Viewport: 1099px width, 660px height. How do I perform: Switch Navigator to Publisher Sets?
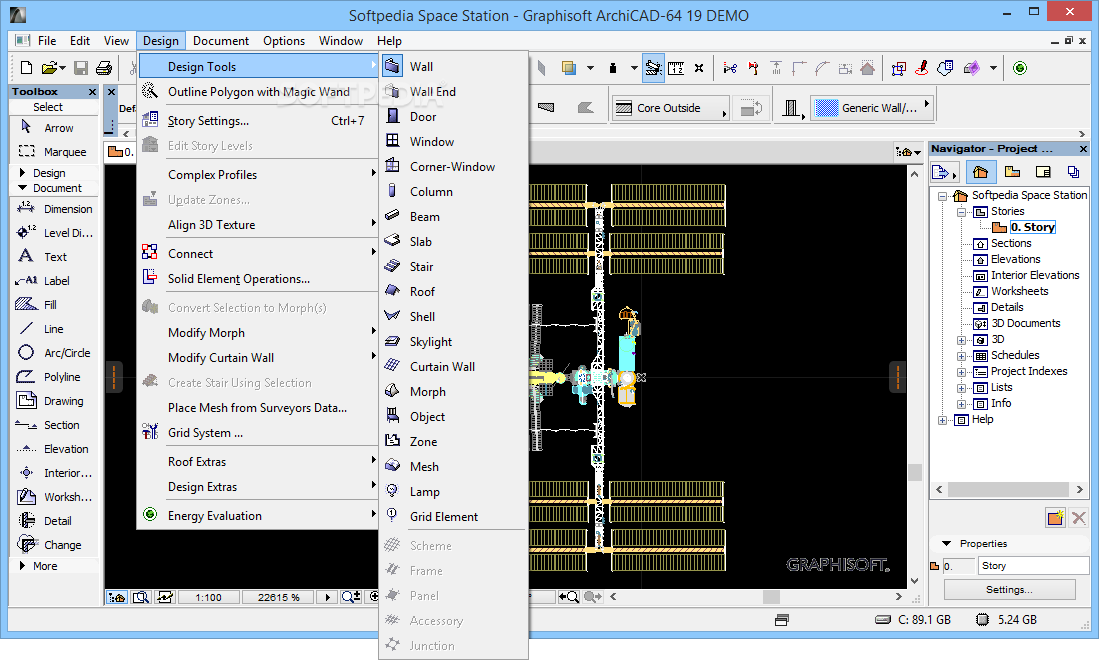click(x=1073, y=172)
